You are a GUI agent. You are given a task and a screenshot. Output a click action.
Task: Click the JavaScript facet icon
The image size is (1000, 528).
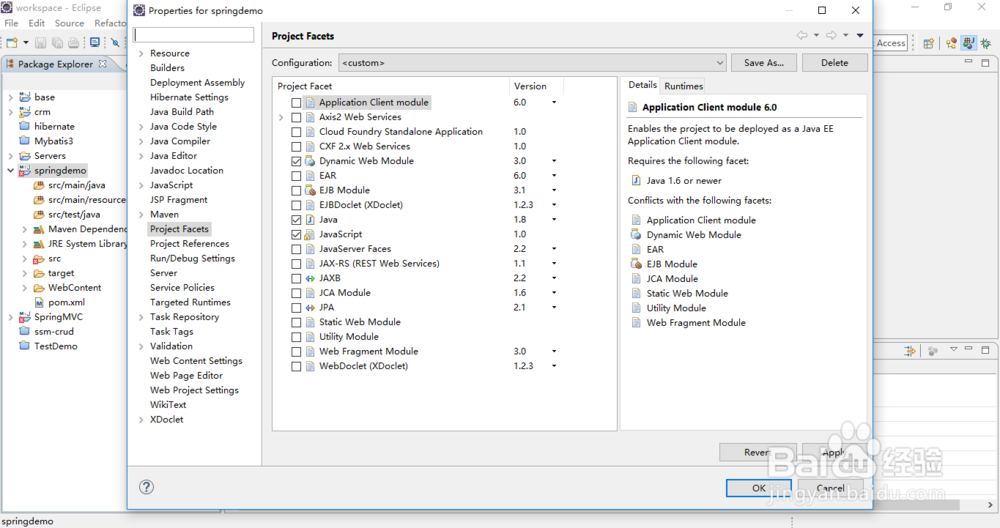point(310,234)
